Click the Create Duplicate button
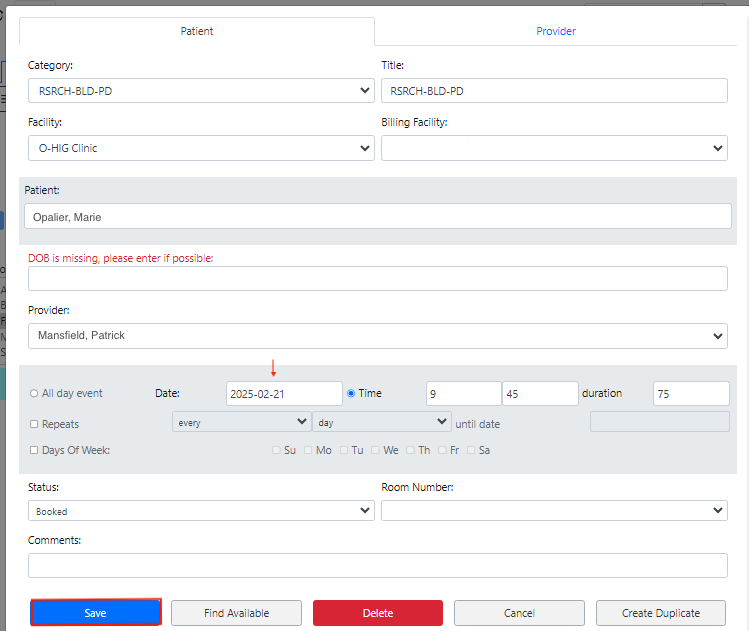 pos(661,613)
